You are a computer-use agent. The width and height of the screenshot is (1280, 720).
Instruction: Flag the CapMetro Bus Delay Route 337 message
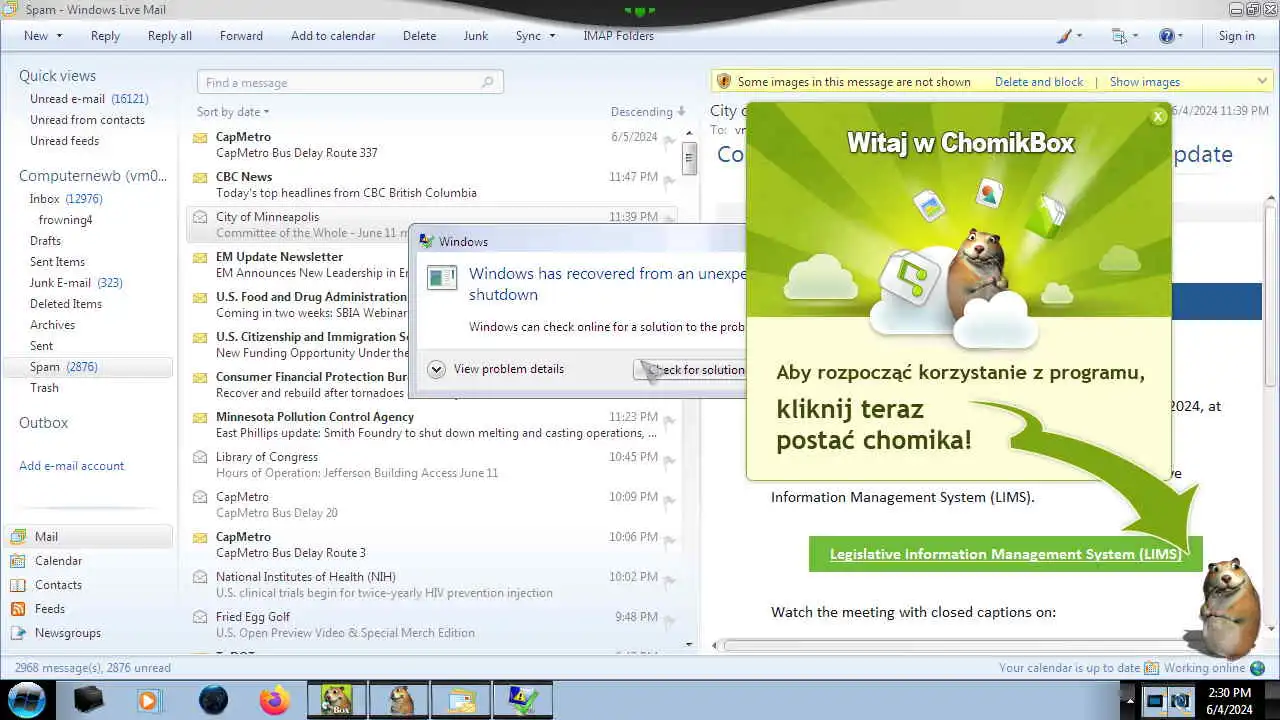669,143
